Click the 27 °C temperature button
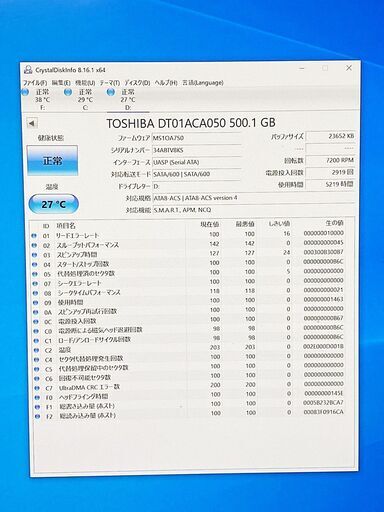This screenshot has height=512, width=384. (x=54, y=204)
